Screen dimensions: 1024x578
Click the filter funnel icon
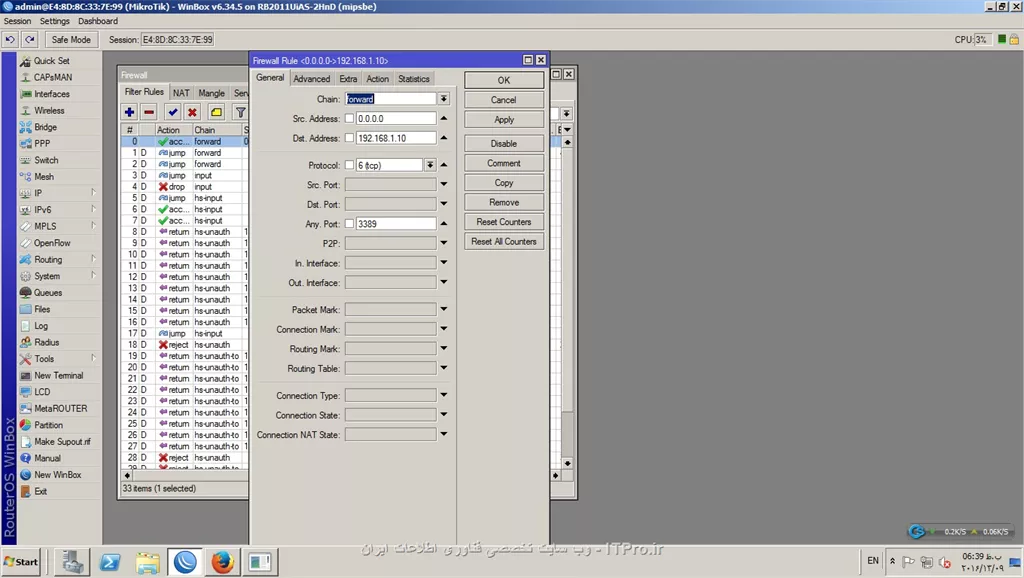coord(240,112)
